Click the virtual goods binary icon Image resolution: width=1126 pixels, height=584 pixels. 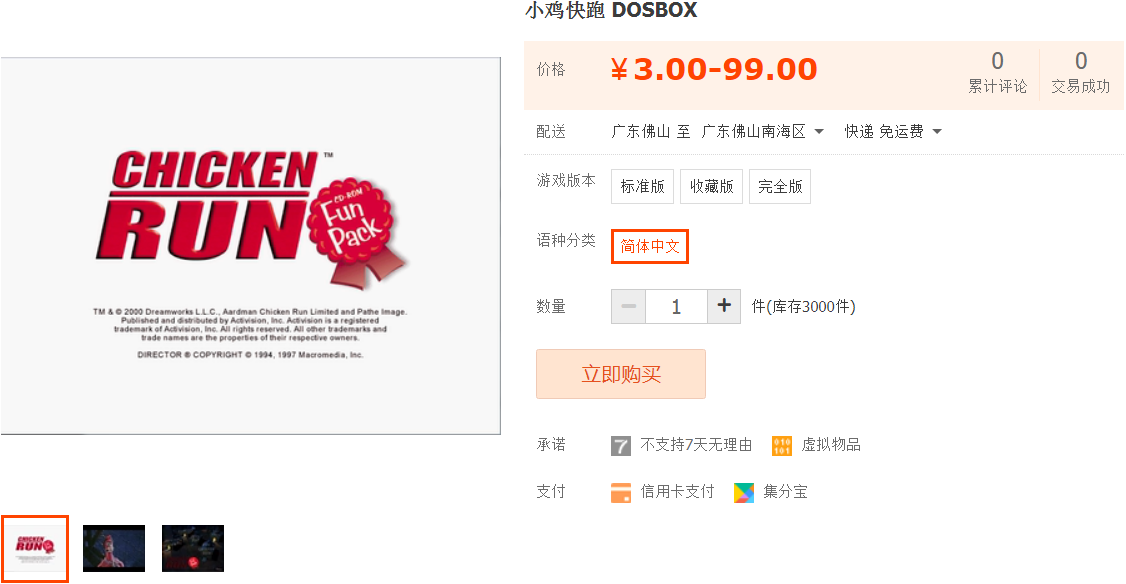tap(781, 445)
